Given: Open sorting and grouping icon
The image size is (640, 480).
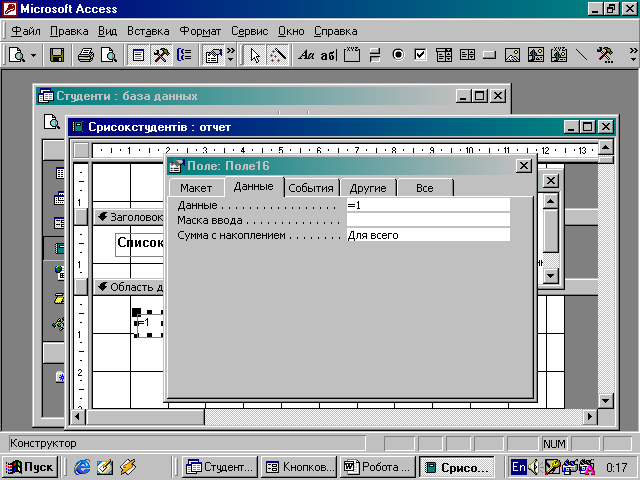Looking at the screenshot, I should pos(184,55).
